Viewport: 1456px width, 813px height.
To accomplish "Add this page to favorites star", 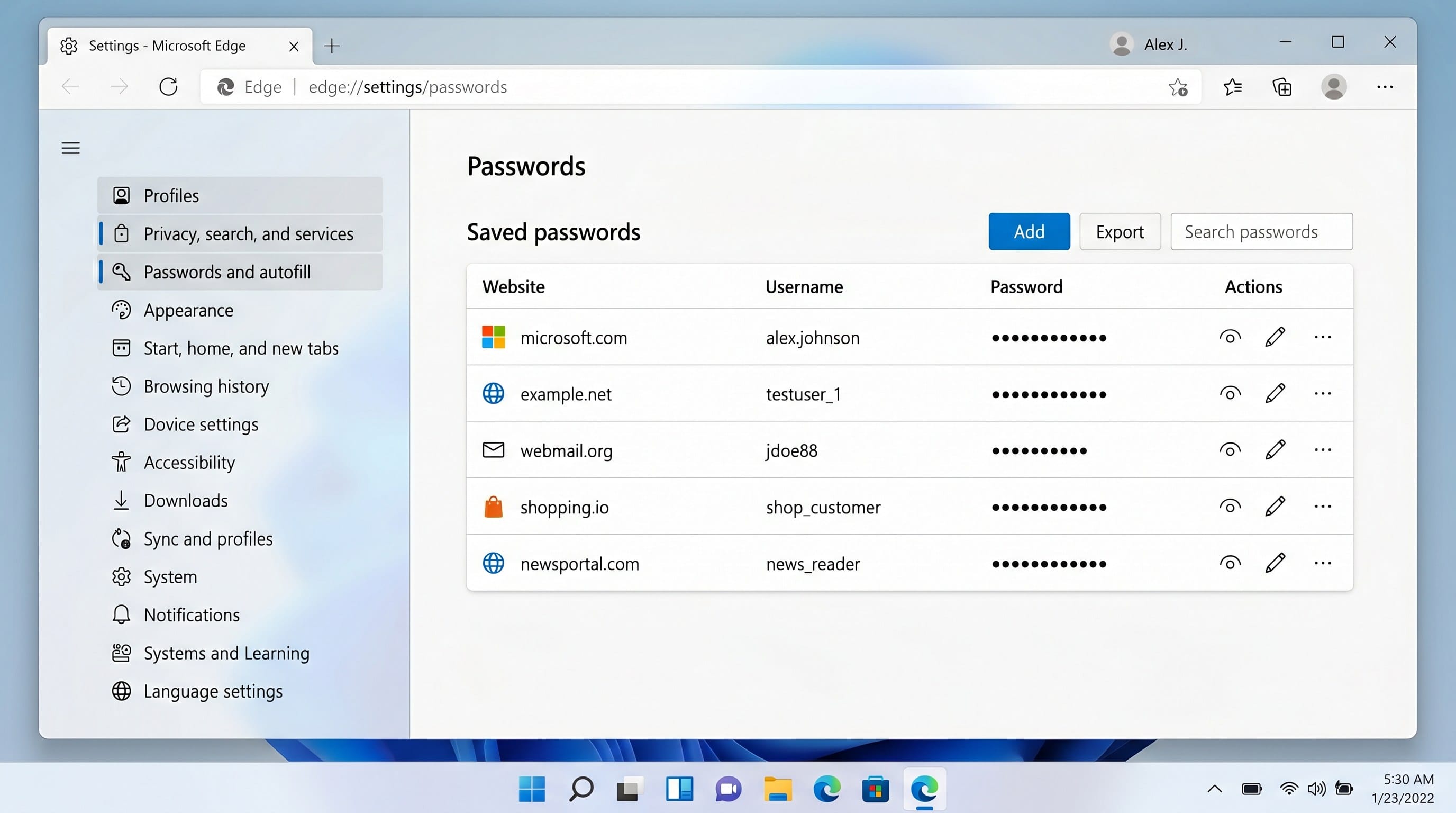I will tap(1178, 87).
